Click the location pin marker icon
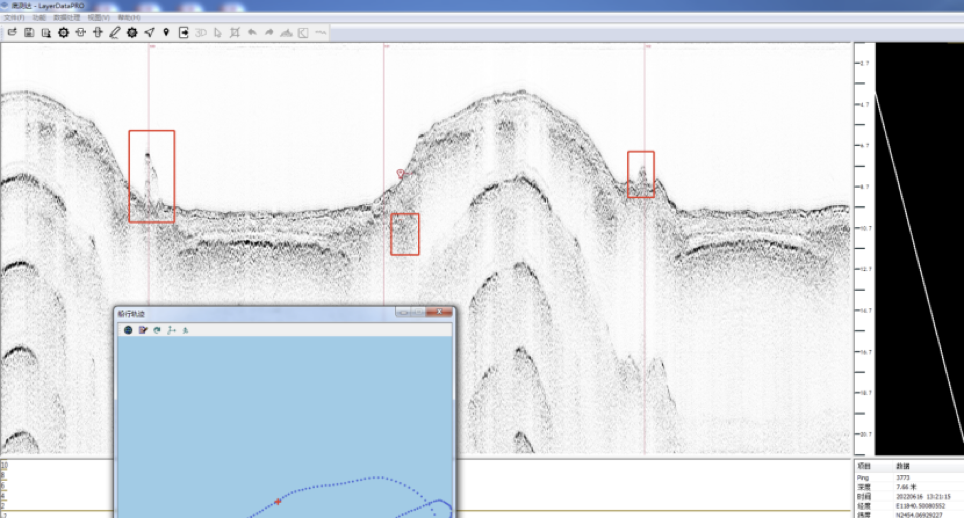964x518 pixels. pyautogui.click(x=166, y=32)
